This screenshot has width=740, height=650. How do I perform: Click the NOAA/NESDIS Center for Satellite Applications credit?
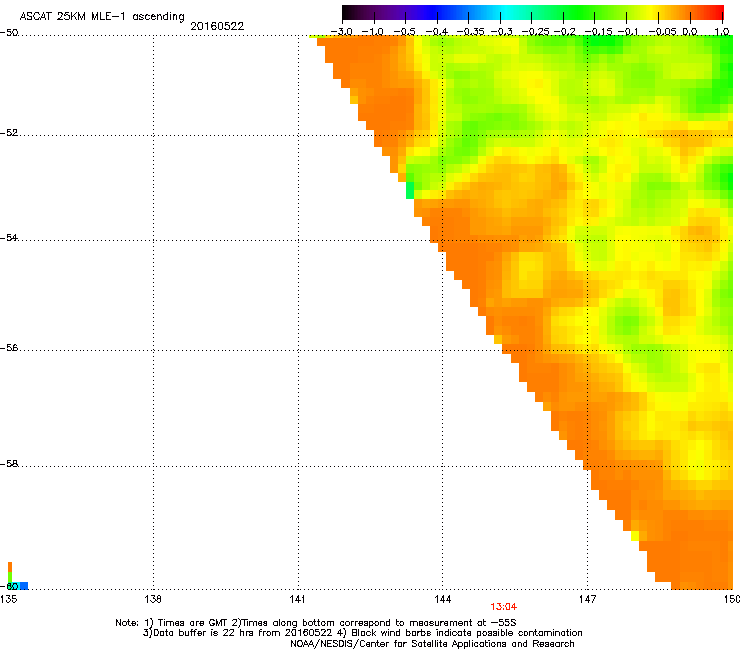pyautogui.click(x=432, y=643)
